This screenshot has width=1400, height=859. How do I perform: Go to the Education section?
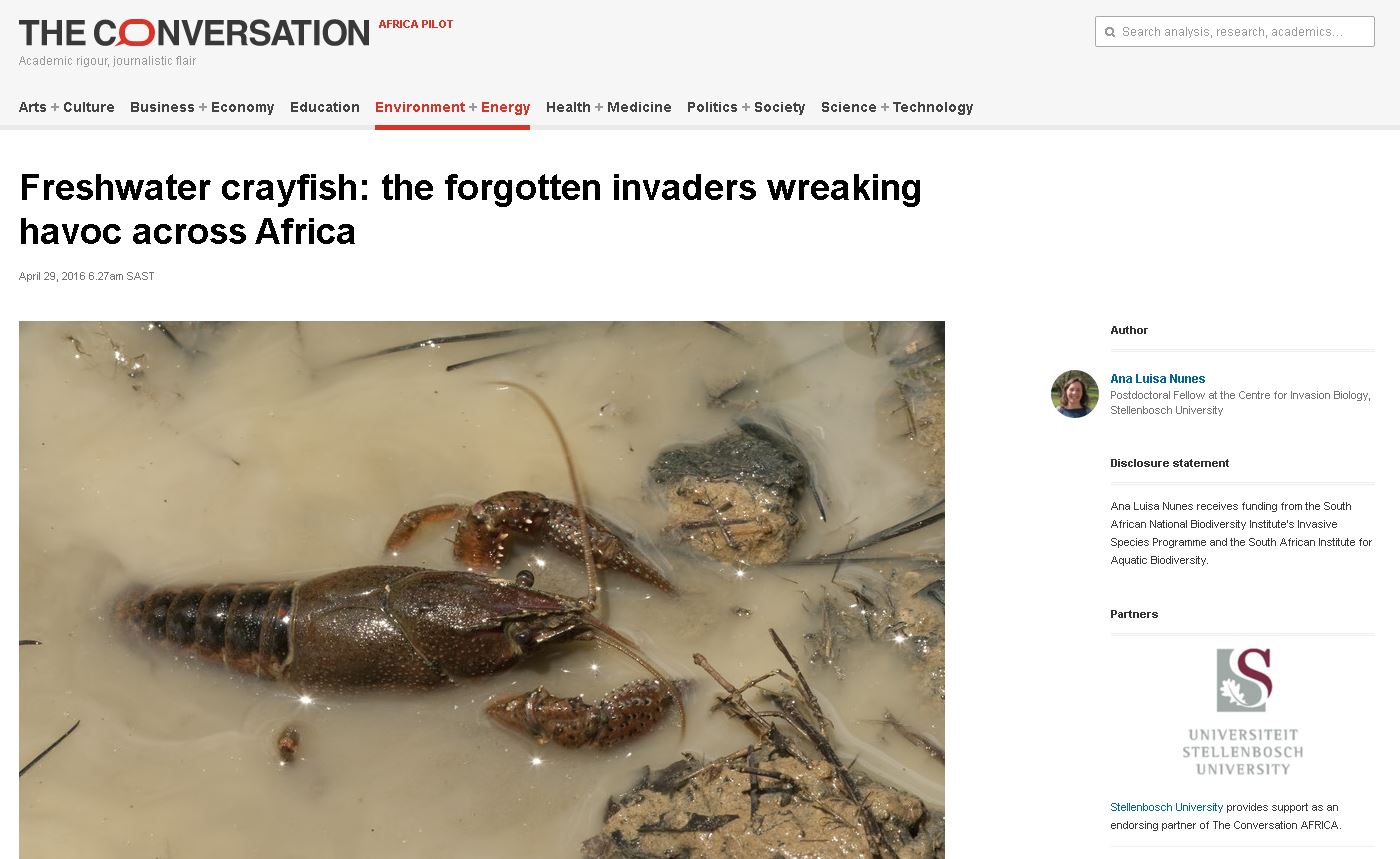point(325,107)
